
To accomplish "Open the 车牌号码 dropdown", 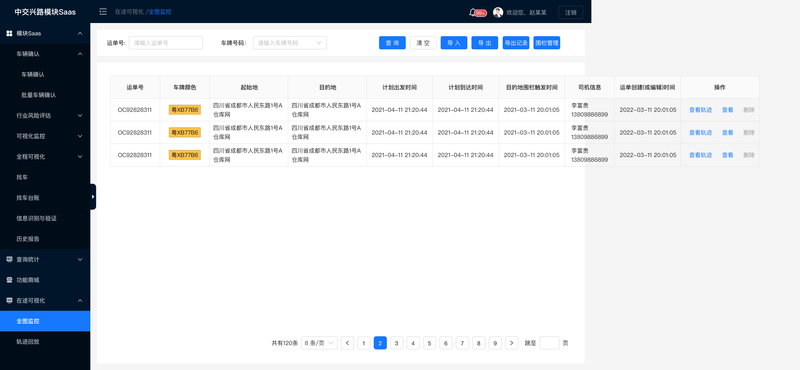I will coord(290,43).
